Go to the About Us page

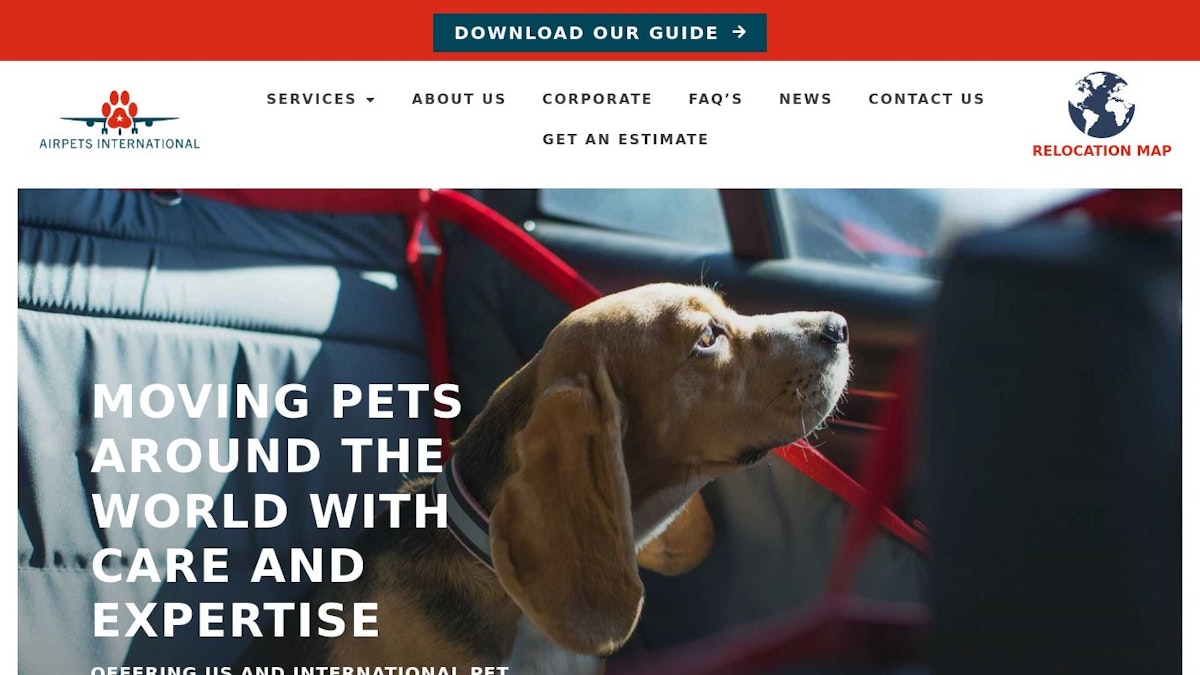459,99
